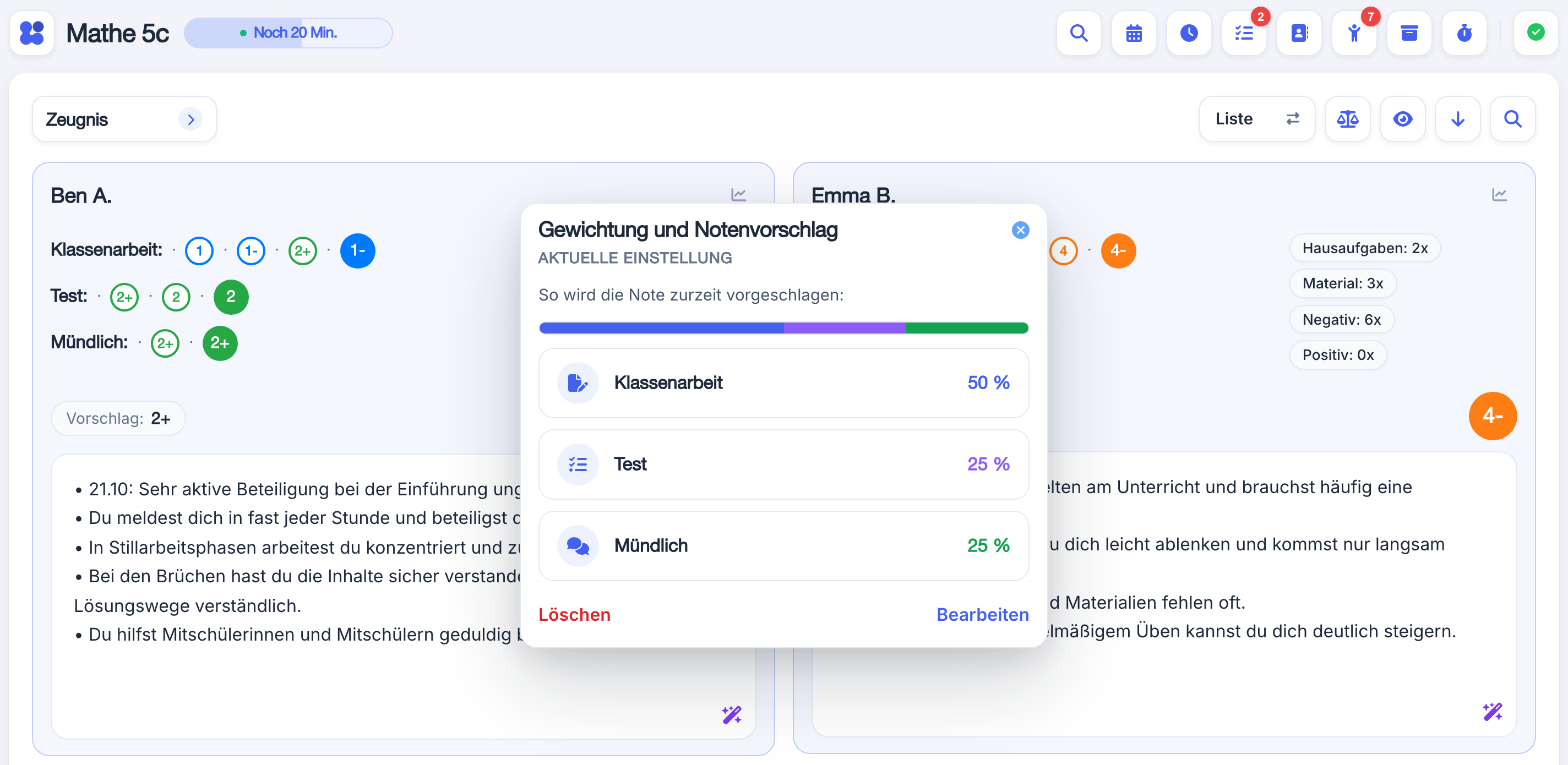This screenshot has width=1568, height=765.
Task: Click Ben's filled blue Klassenarbeit 1- badge
Action: (357, 251)
